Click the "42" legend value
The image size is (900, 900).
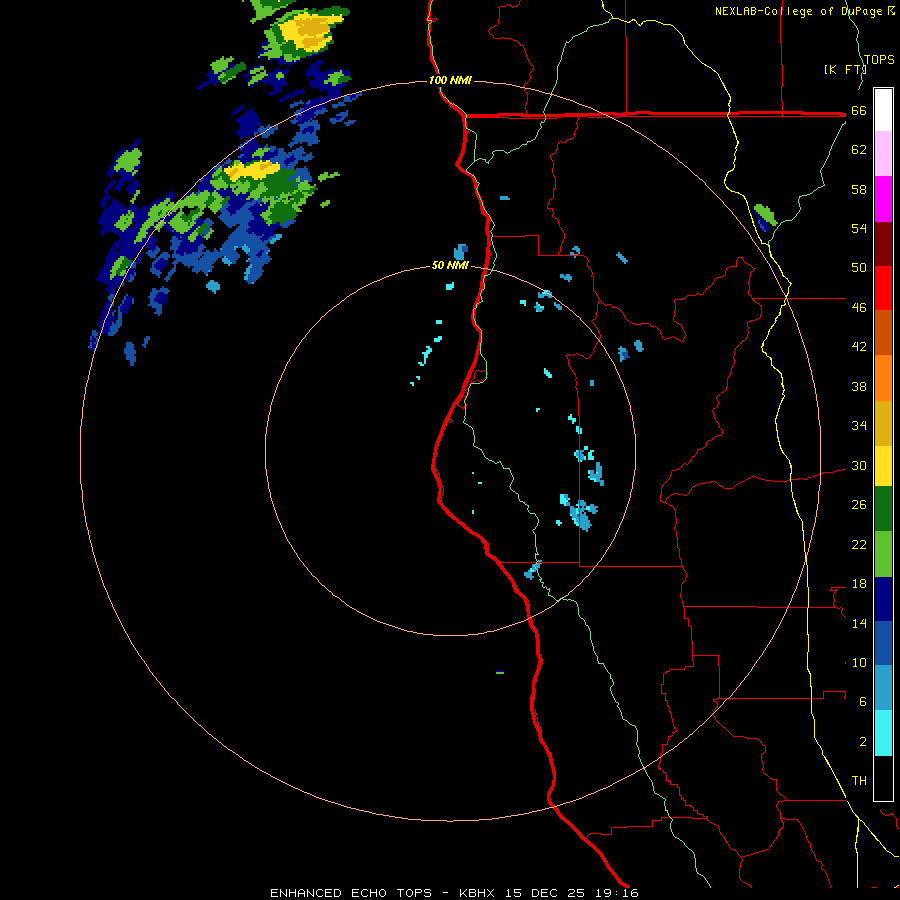tap(859, 347)
